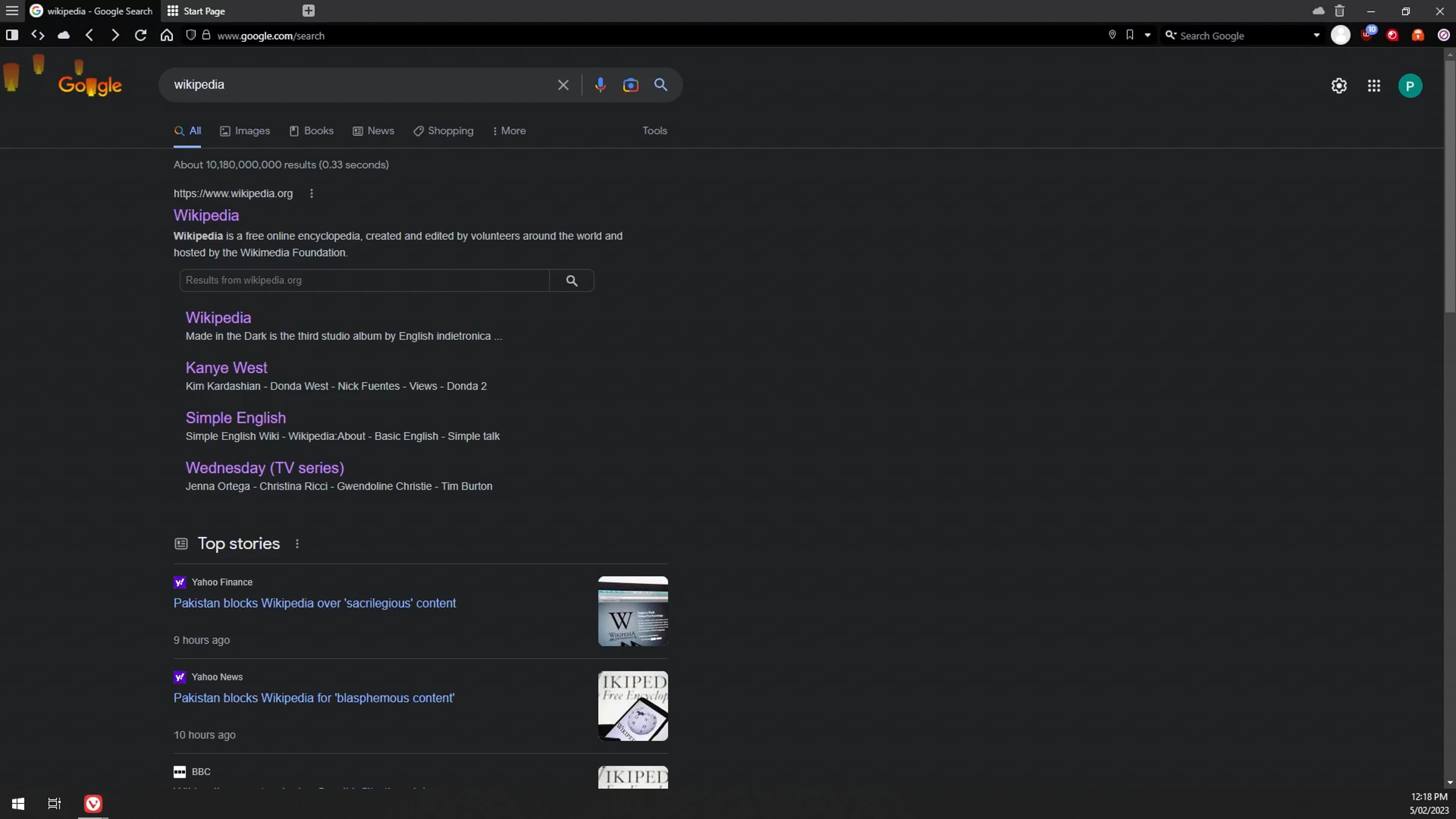Viewport: 1456px width, 819px height.
Task: Open the Simple English sitelink
Action: pyautogui.click(x=235, y=418)
